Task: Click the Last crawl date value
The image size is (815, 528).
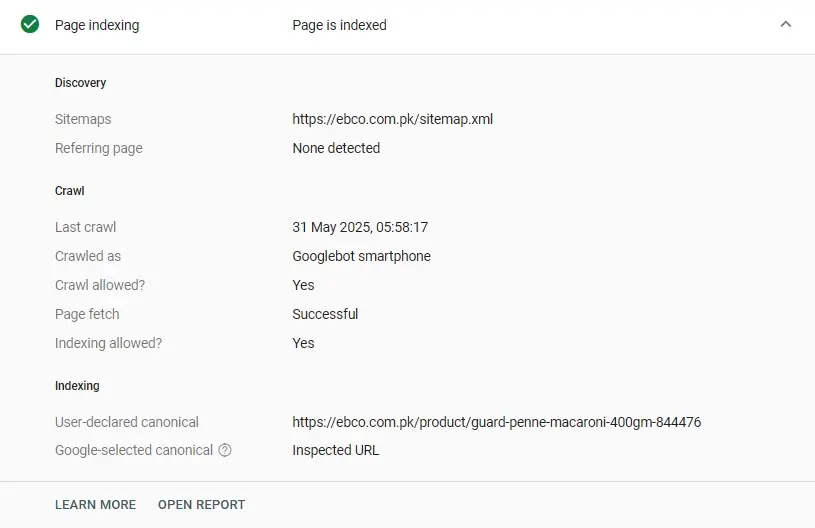Action: [x=360, y=227]
